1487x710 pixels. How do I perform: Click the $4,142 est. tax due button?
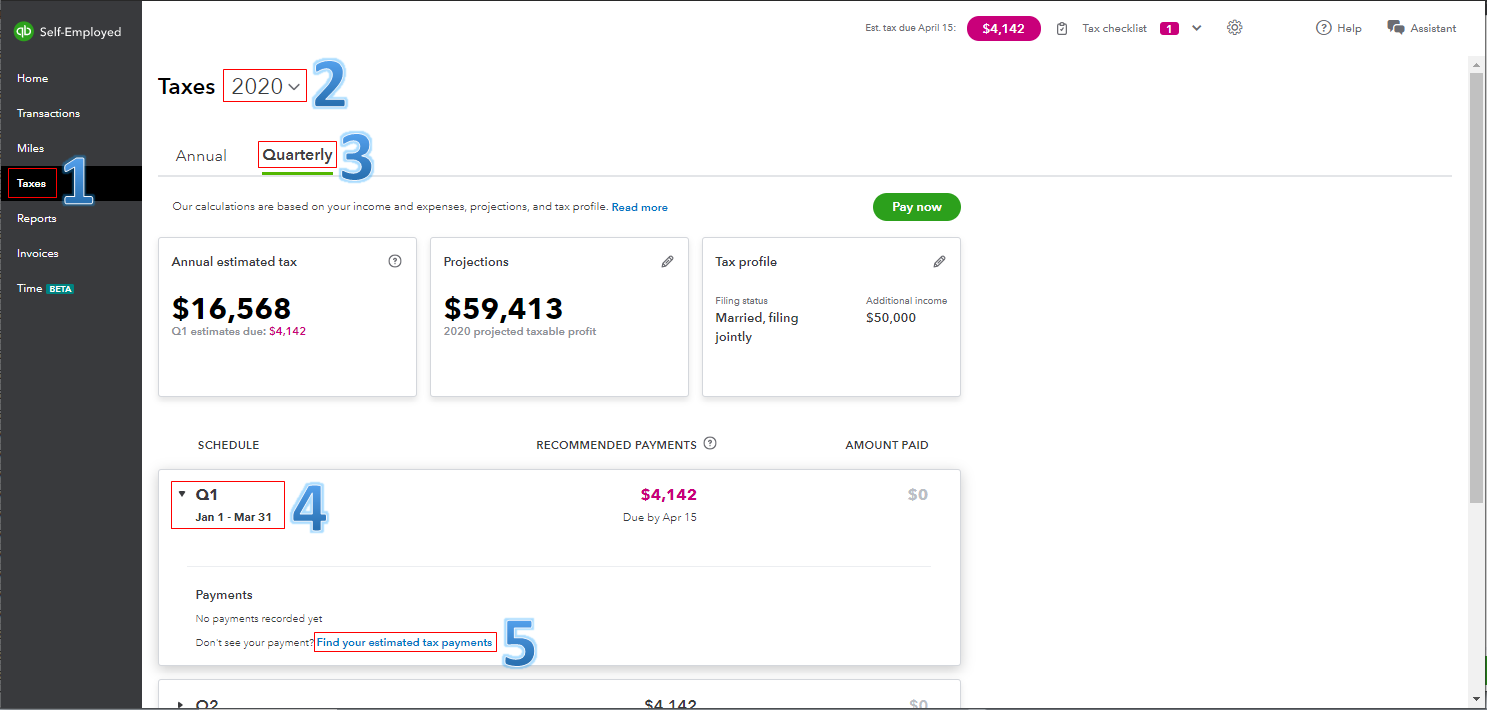[1003, 29]
